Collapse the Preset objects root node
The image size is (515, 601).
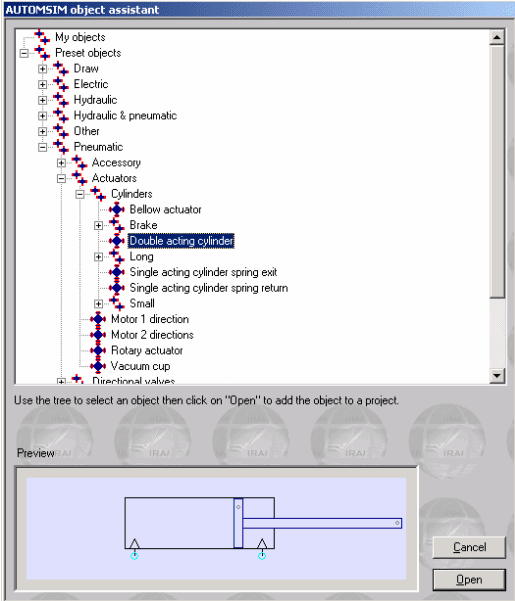point(24,53)
